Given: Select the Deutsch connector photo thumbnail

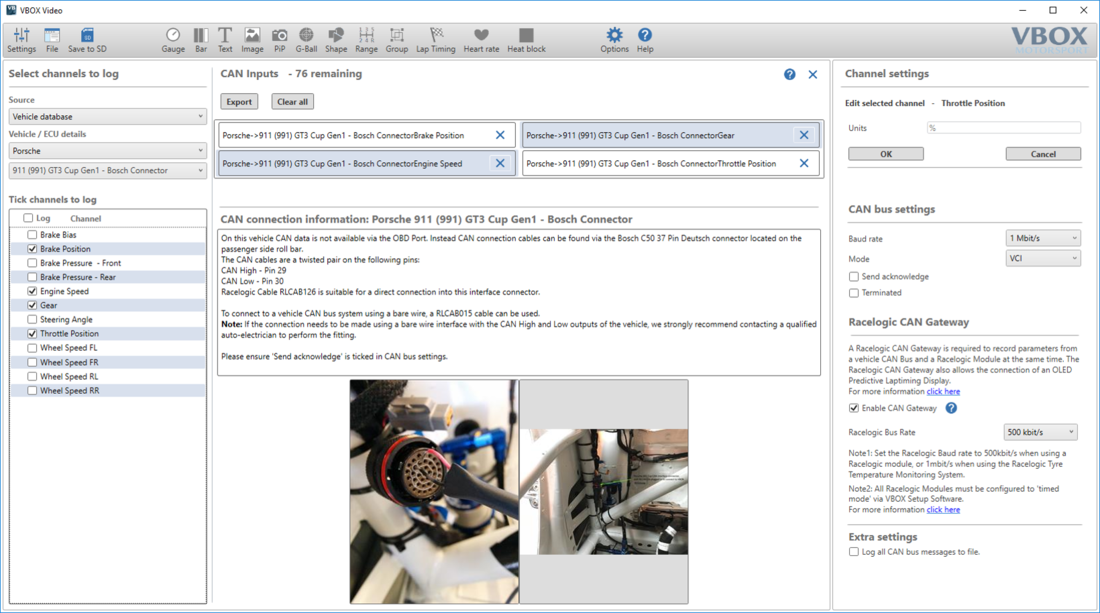Looking at the screenshot, I should (434, 492).
